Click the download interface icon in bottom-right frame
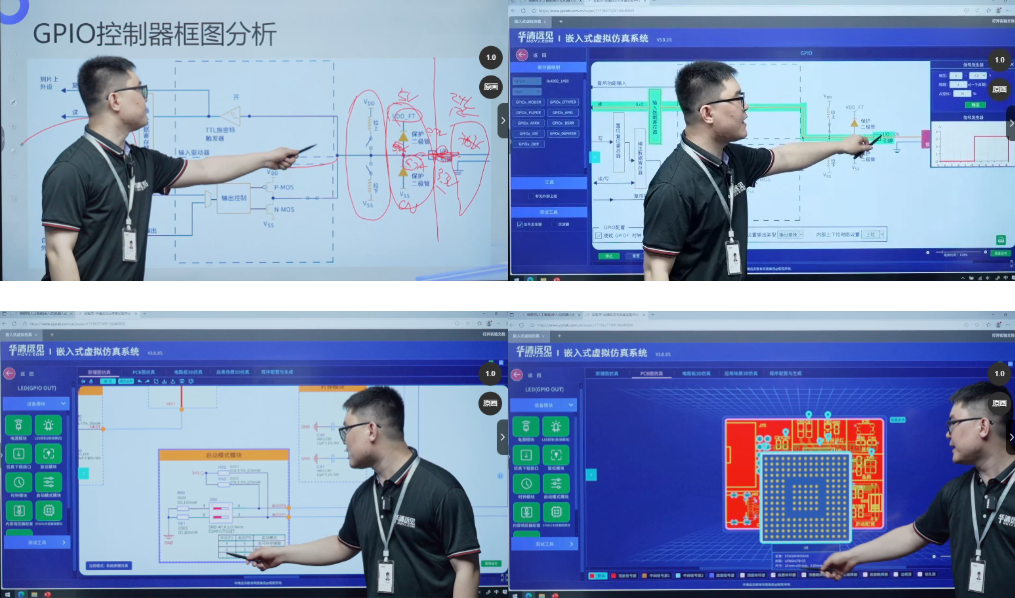 point(527,455)
